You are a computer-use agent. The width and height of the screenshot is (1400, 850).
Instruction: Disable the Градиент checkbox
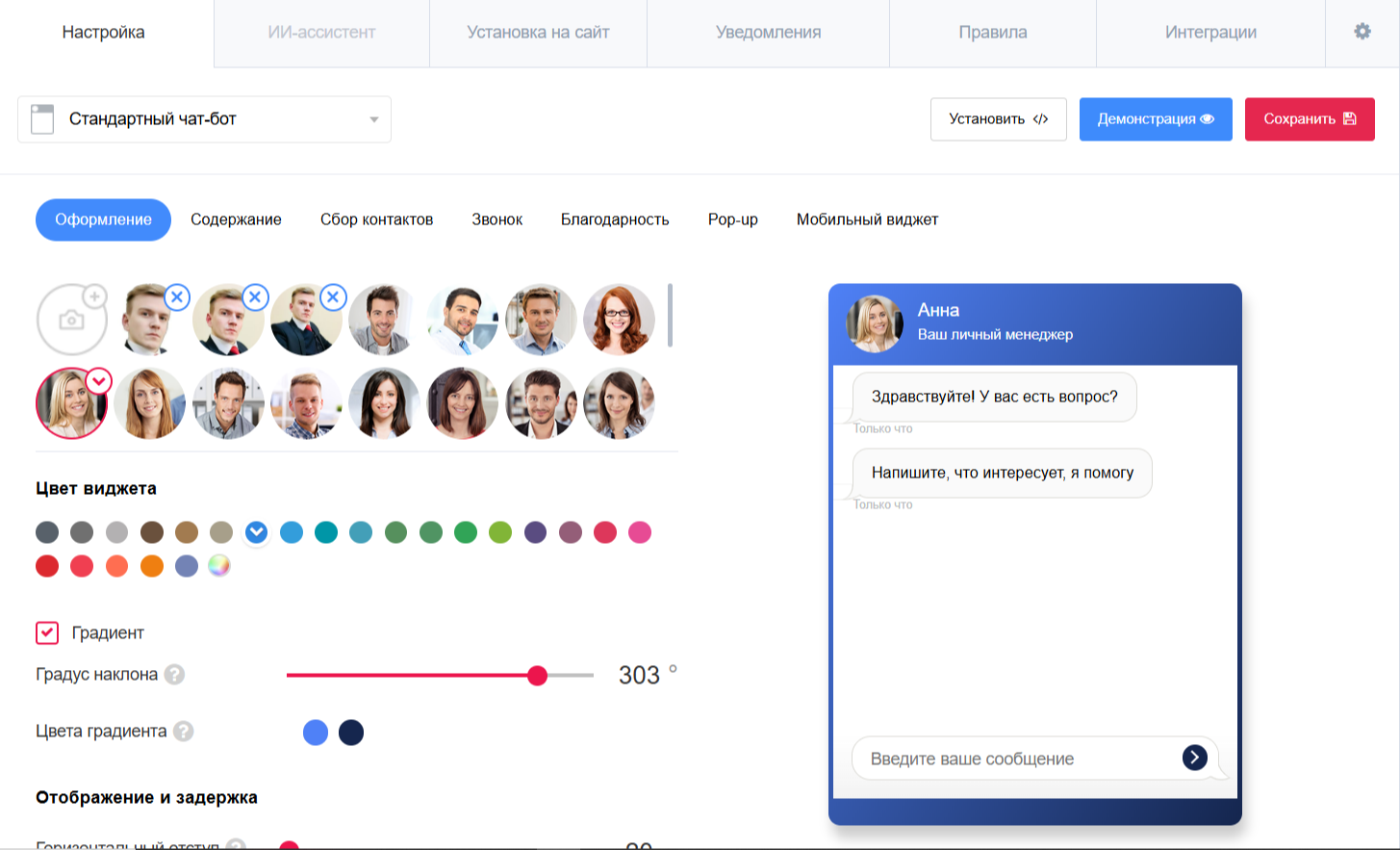click(x=47, y=632)
